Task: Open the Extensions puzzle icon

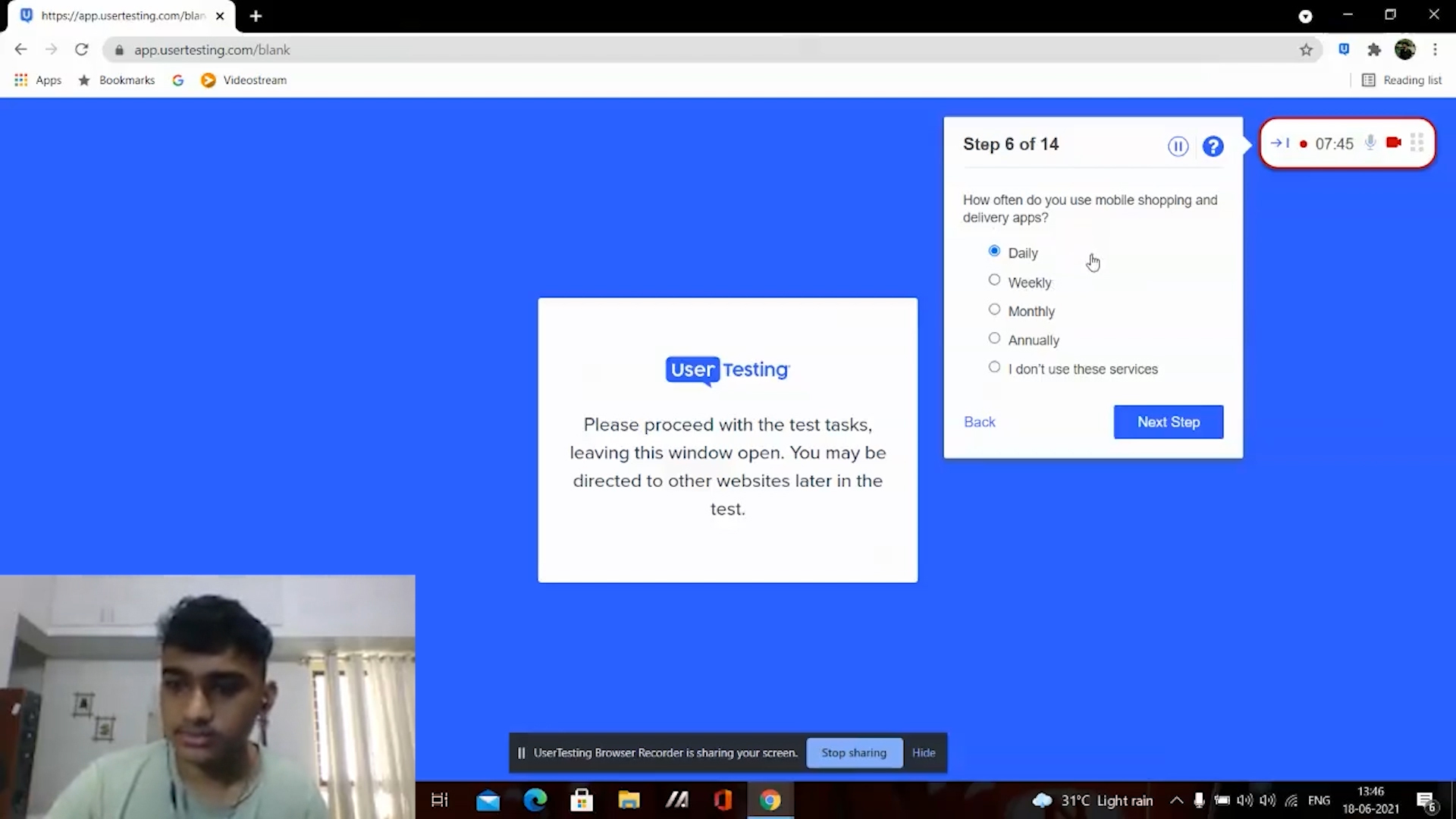Action: pos(1374,50)
